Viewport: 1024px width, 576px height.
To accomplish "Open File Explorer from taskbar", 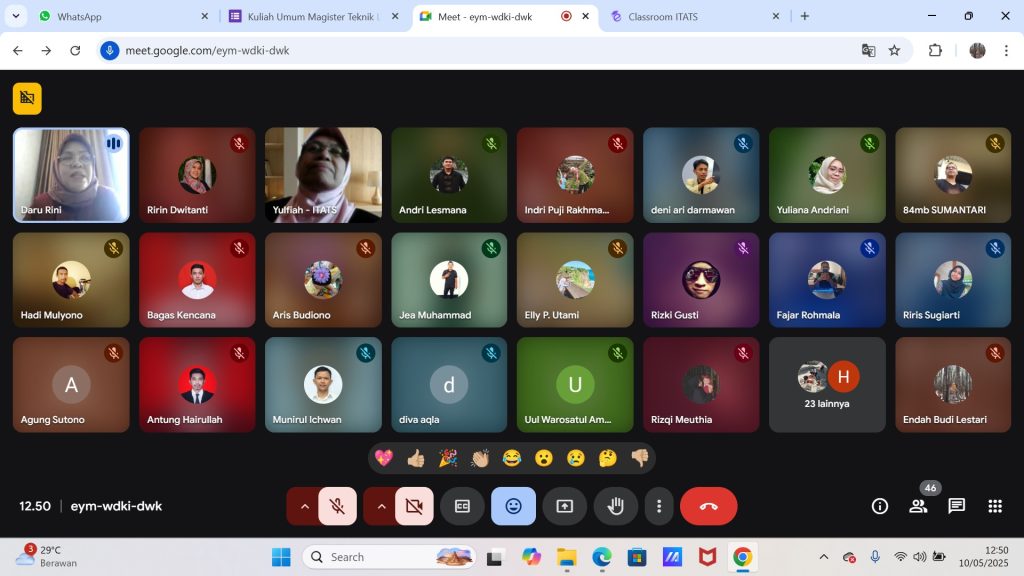I will [x=567, y=557].
